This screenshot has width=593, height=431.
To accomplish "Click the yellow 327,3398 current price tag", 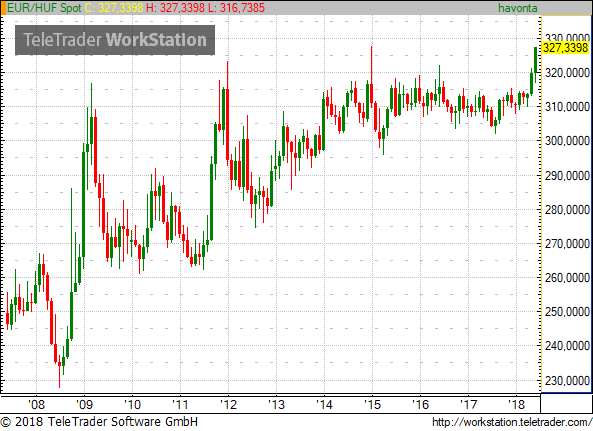I will click(x=565, y=48).
